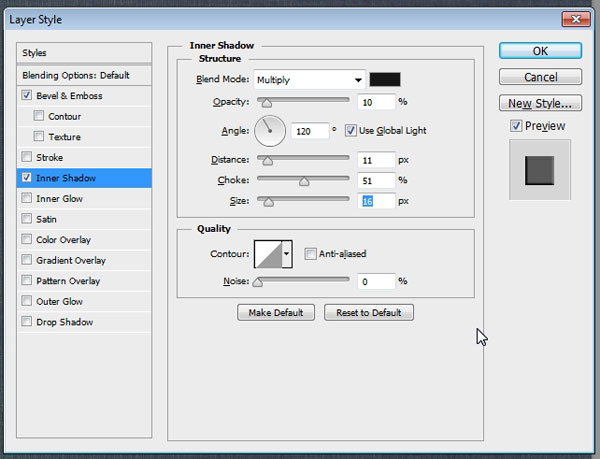Click the Choke slider handle
600x459 pixels.
point(304,182)
